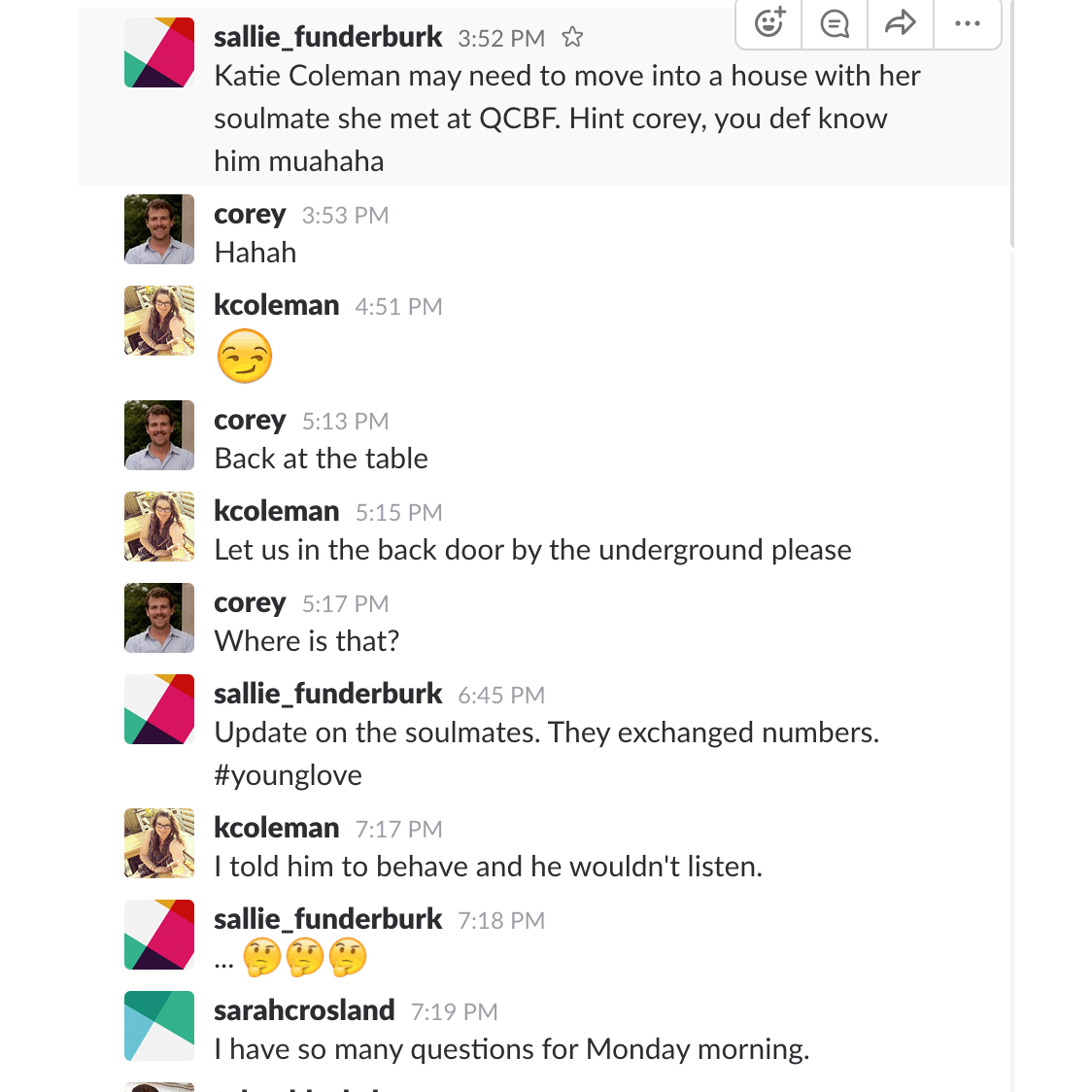
Task: Open sallie_funderburk's avatar at 3:52 PM
Action: click(x=159, y=52)
